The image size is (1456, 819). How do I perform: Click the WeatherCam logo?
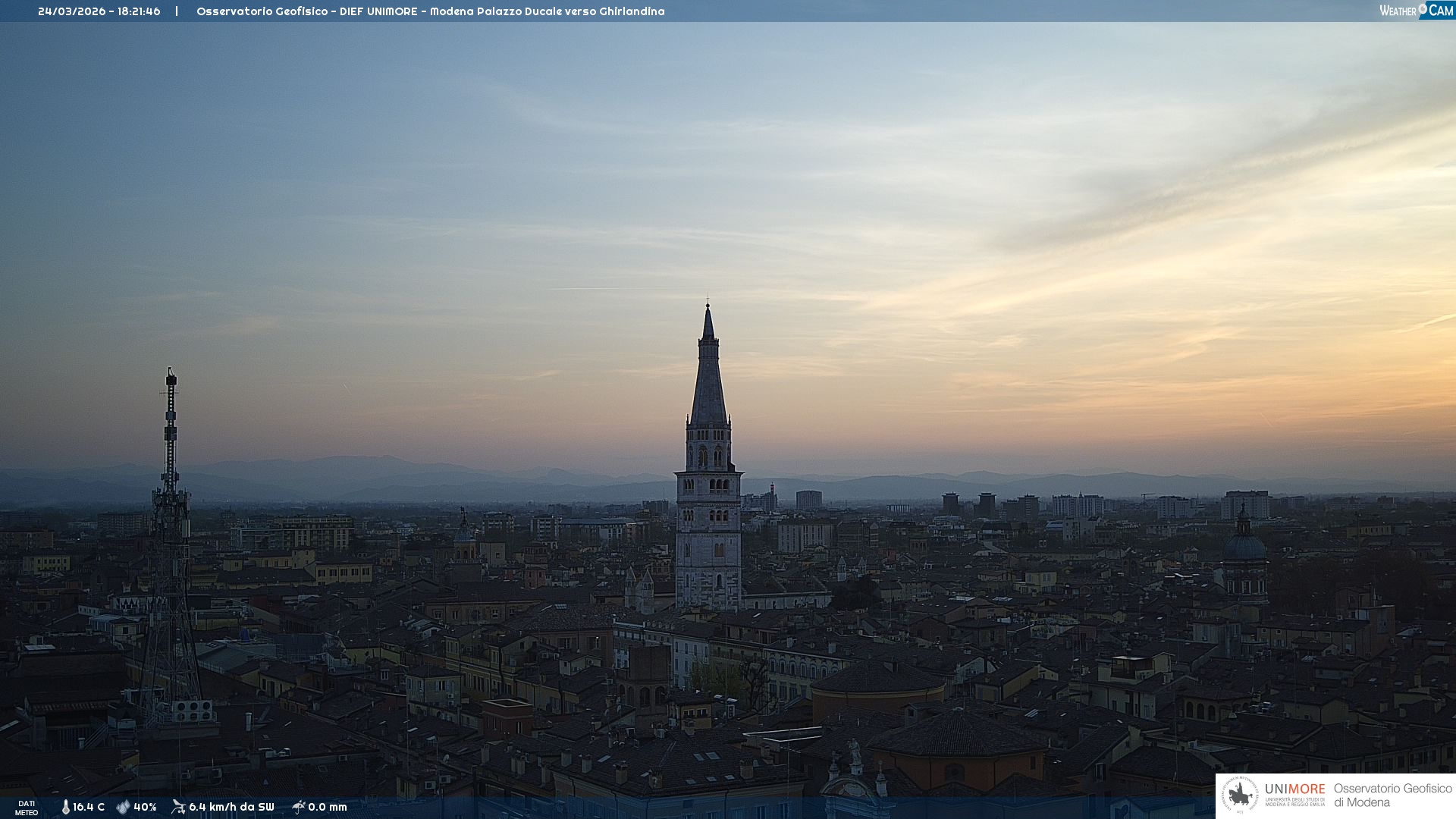pos(1416,11)
